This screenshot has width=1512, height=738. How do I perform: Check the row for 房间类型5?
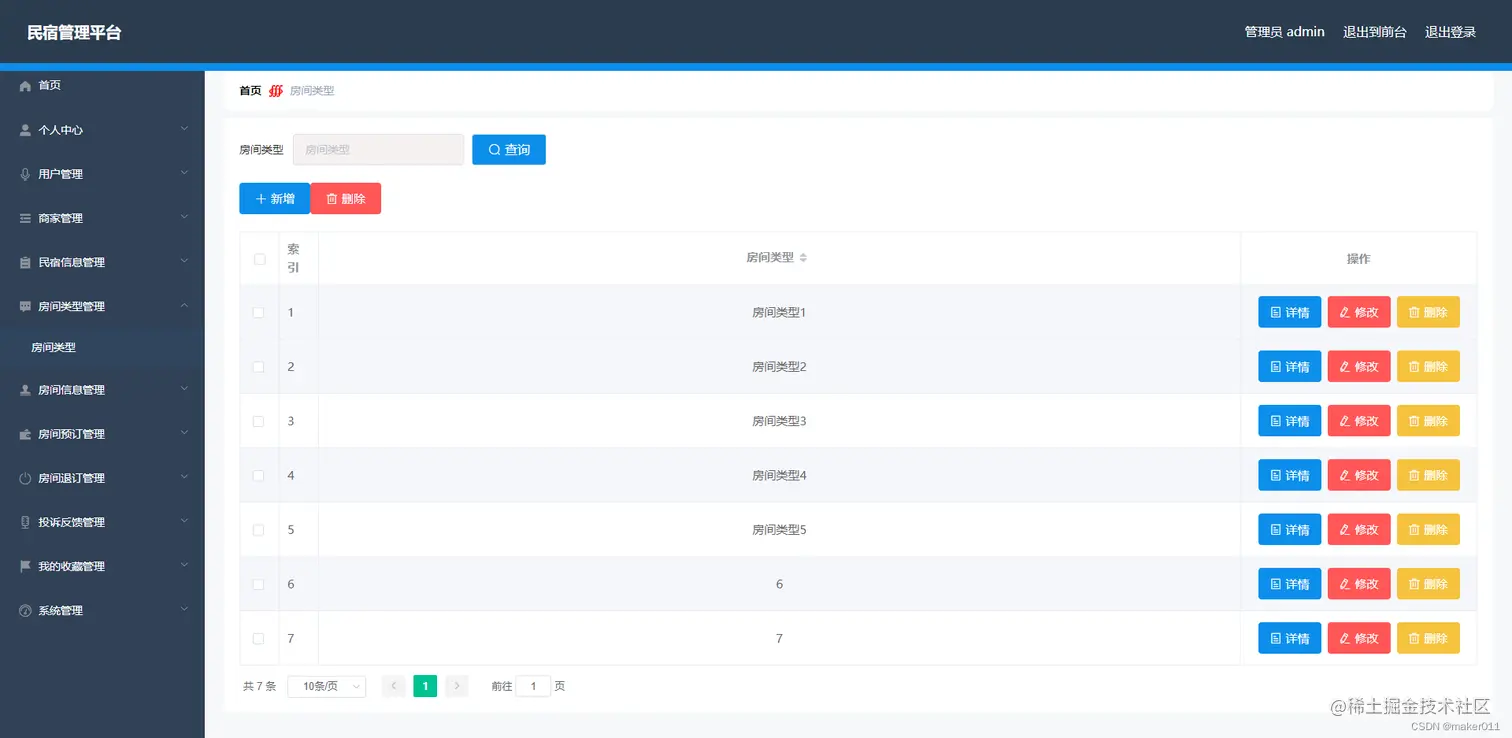click(x=259, y=530)
